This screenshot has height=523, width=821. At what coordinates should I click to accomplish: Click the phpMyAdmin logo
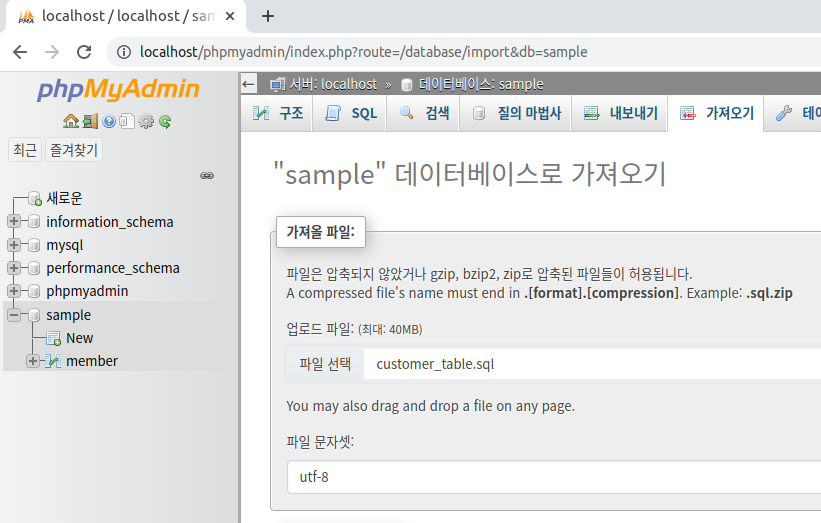(x=118, y=89)
